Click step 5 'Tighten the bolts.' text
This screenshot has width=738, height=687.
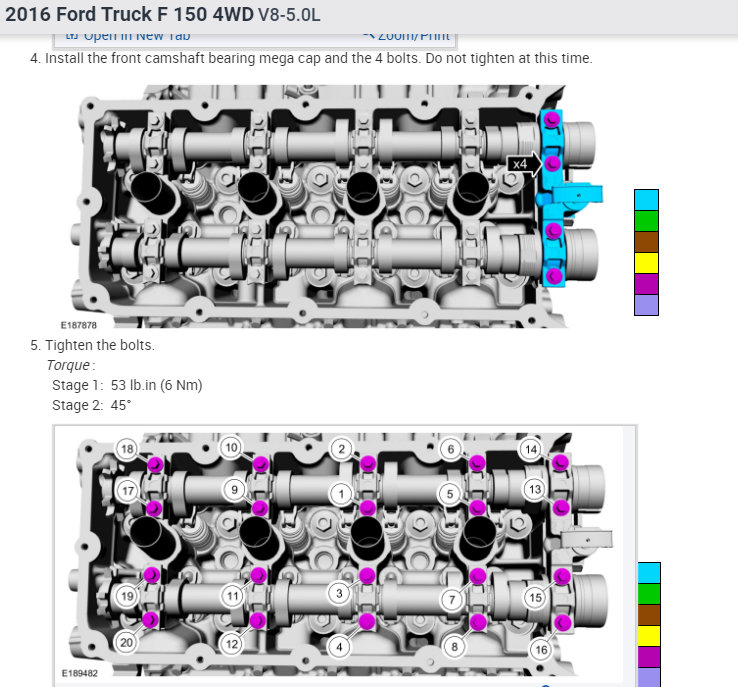[x=92, y=345]
